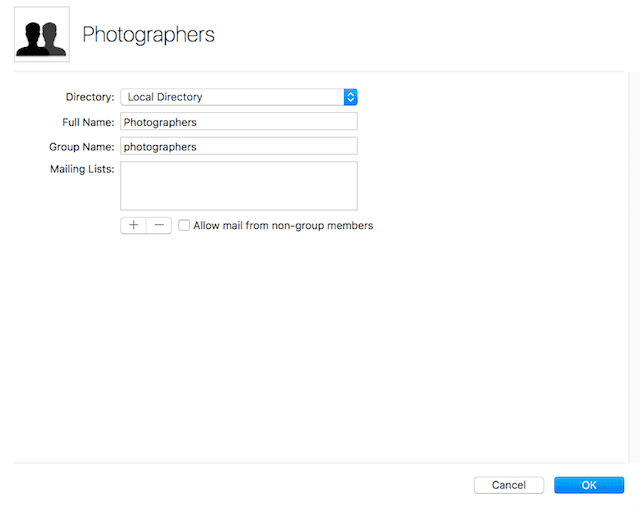The image size is (640, 506).
Task: Click the non-group members checkbox label text
Action: pos(283,226)
